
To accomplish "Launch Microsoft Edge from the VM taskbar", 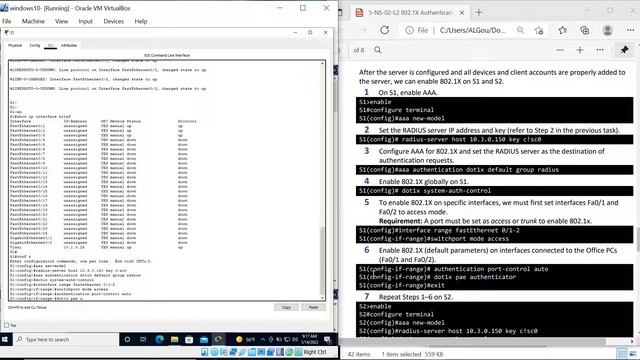I will (x=159, y=340).
